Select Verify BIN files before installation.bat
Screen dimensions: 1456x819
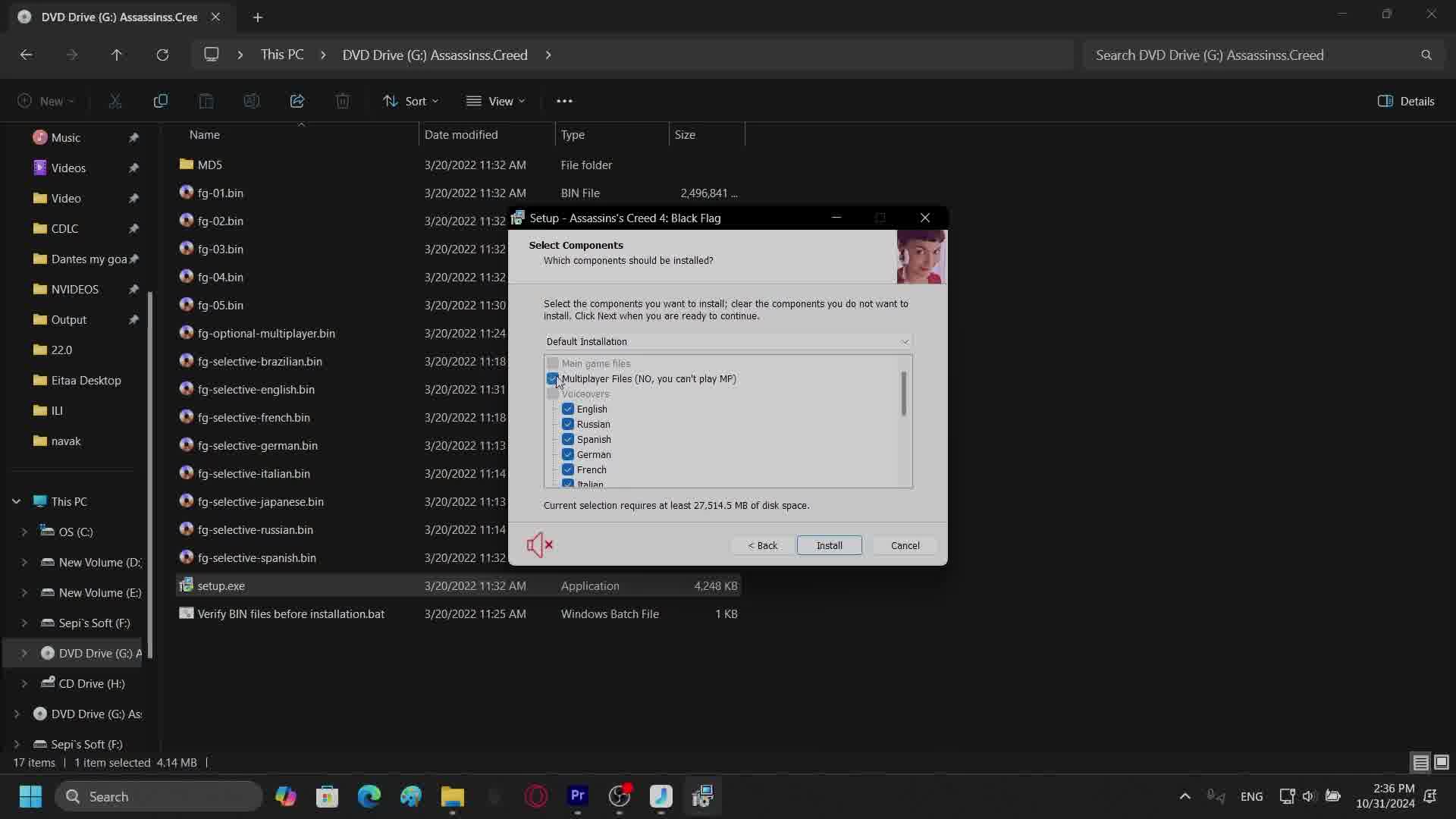click(458, 613)
